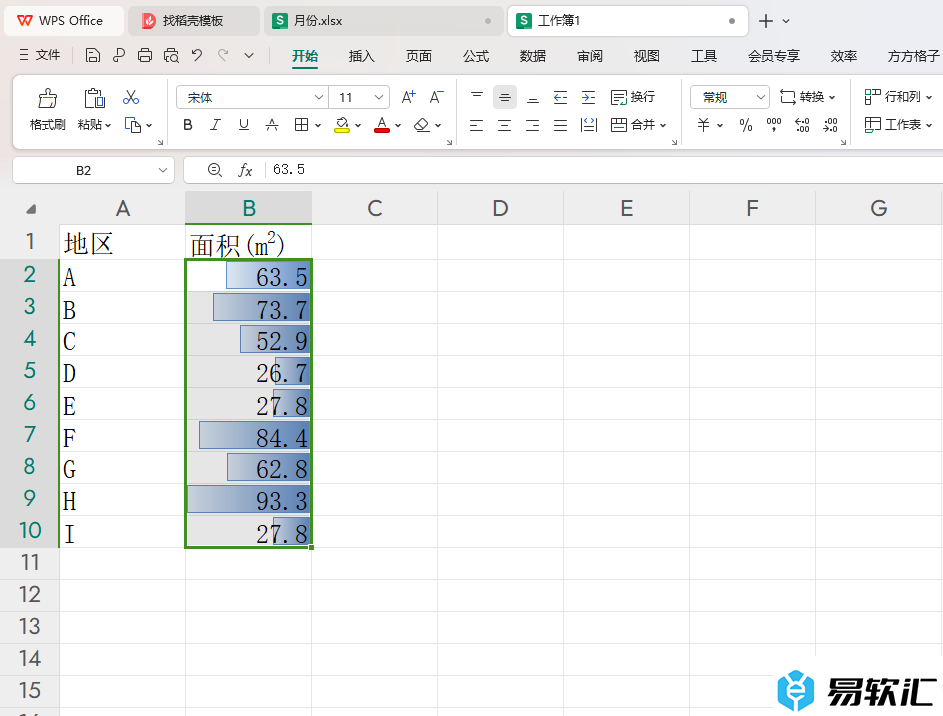Expand the Name Box B2 dropdown
Image resolution: width=943 pixels, height=716 pixels.
click(x=162, y=170)
